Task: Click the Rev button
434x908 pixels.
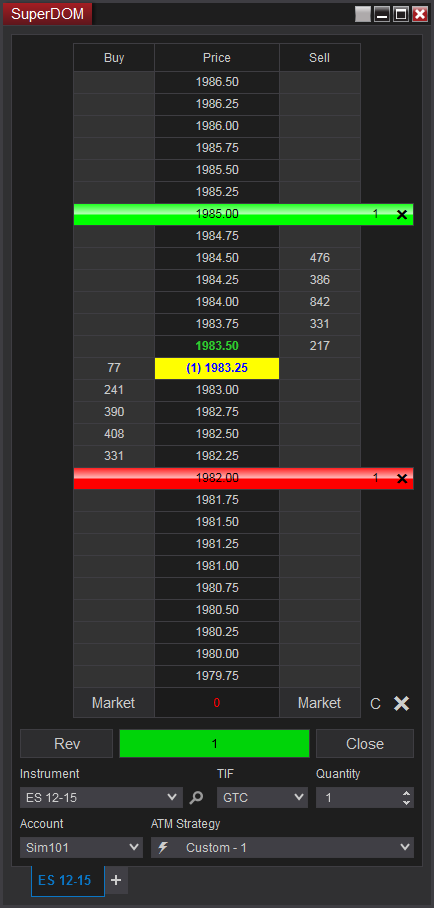Action: [67, 744]
